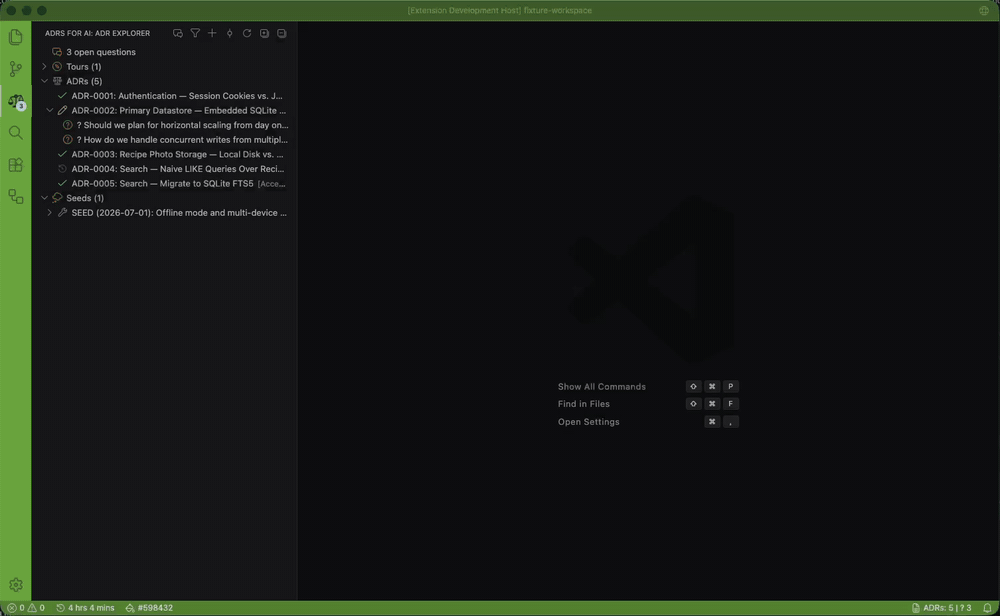Select the 'ADRs (5)' label
Viewport: 1000px width, 616px height.
pos(84,81)
